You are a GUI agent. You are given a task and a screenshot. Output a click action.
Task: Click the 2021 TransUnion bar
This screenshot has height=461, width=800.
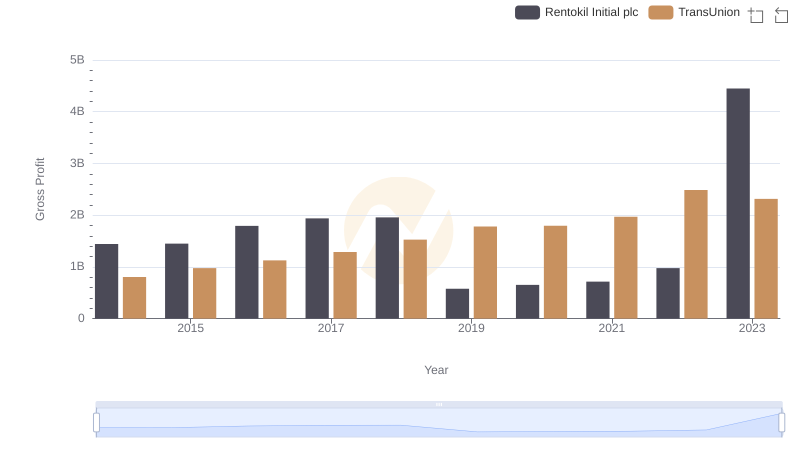click(626, 268)
